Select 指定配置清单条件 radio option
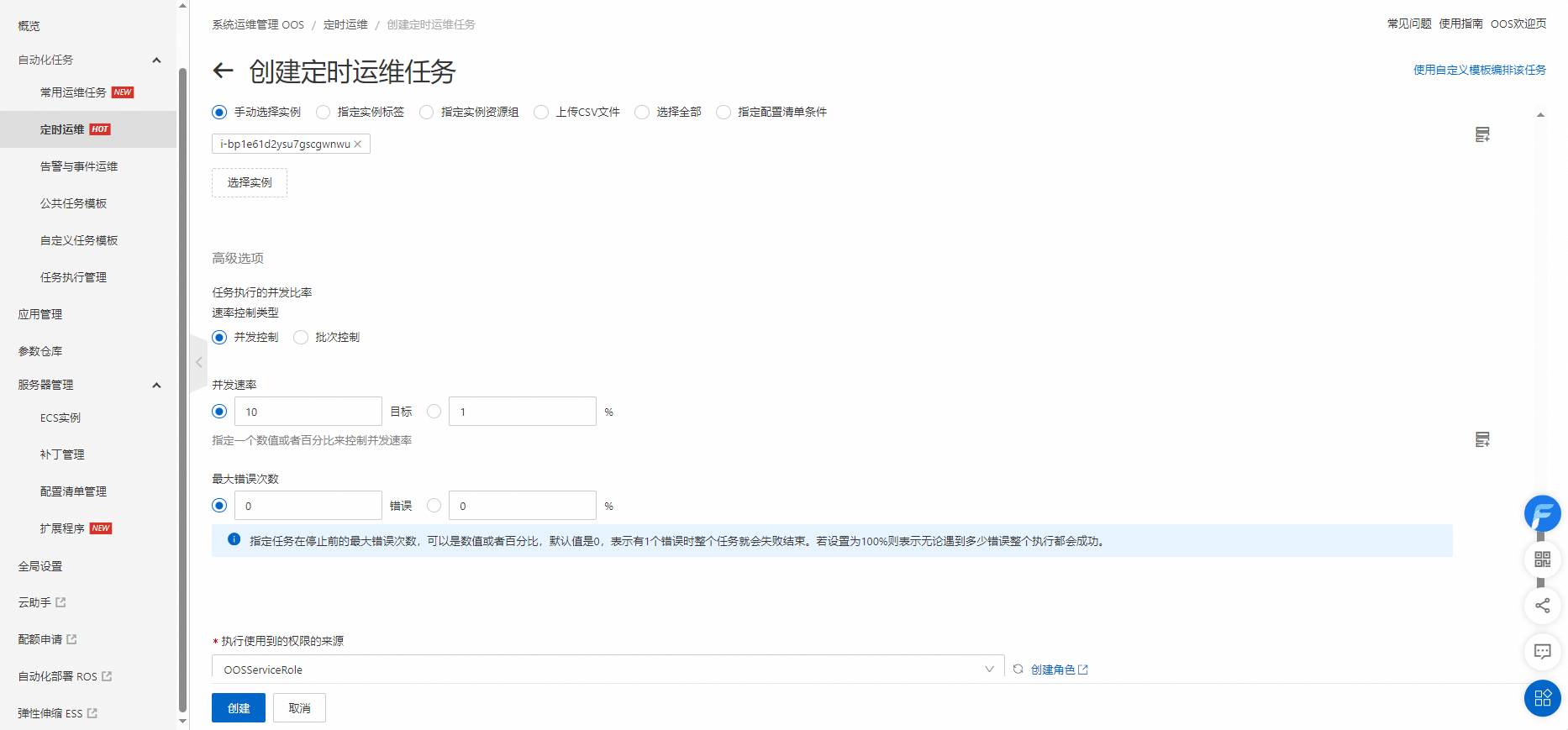 pyautogui.click(x=723, y=112)
